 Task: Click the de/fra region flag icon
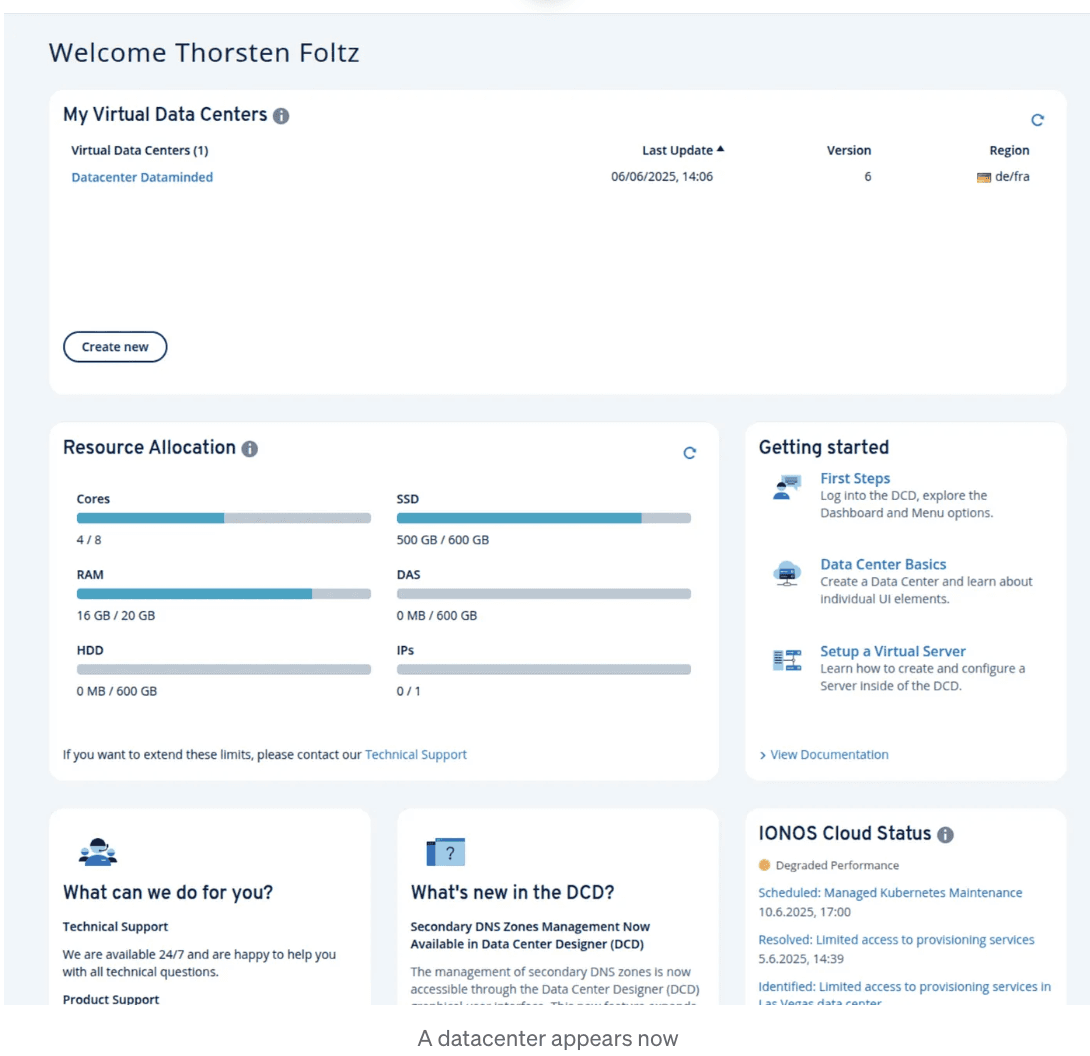point(983,178)
